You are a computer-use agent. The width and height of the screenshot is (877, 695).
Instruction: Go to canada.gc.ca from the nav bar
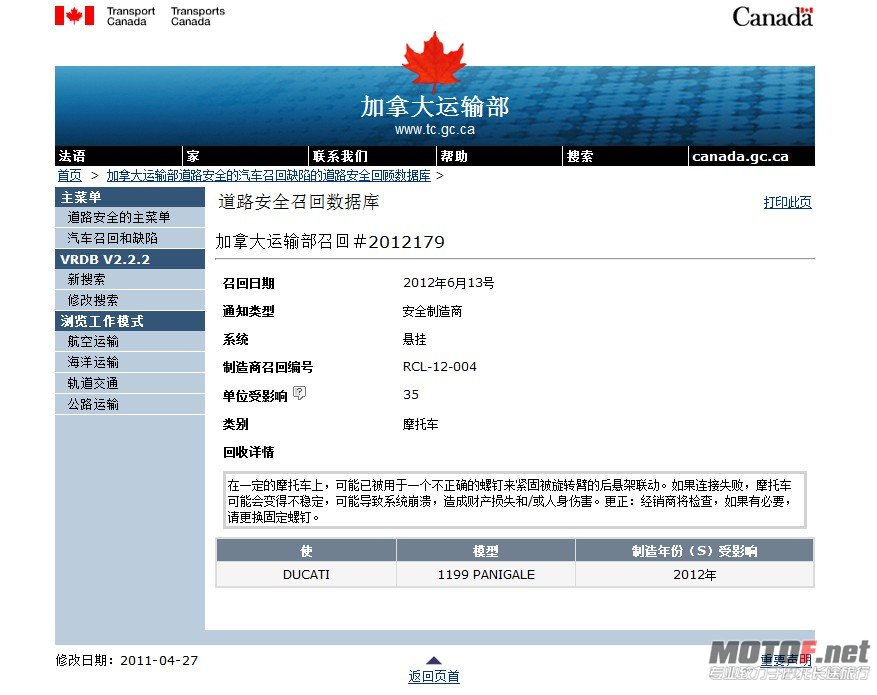740,156
